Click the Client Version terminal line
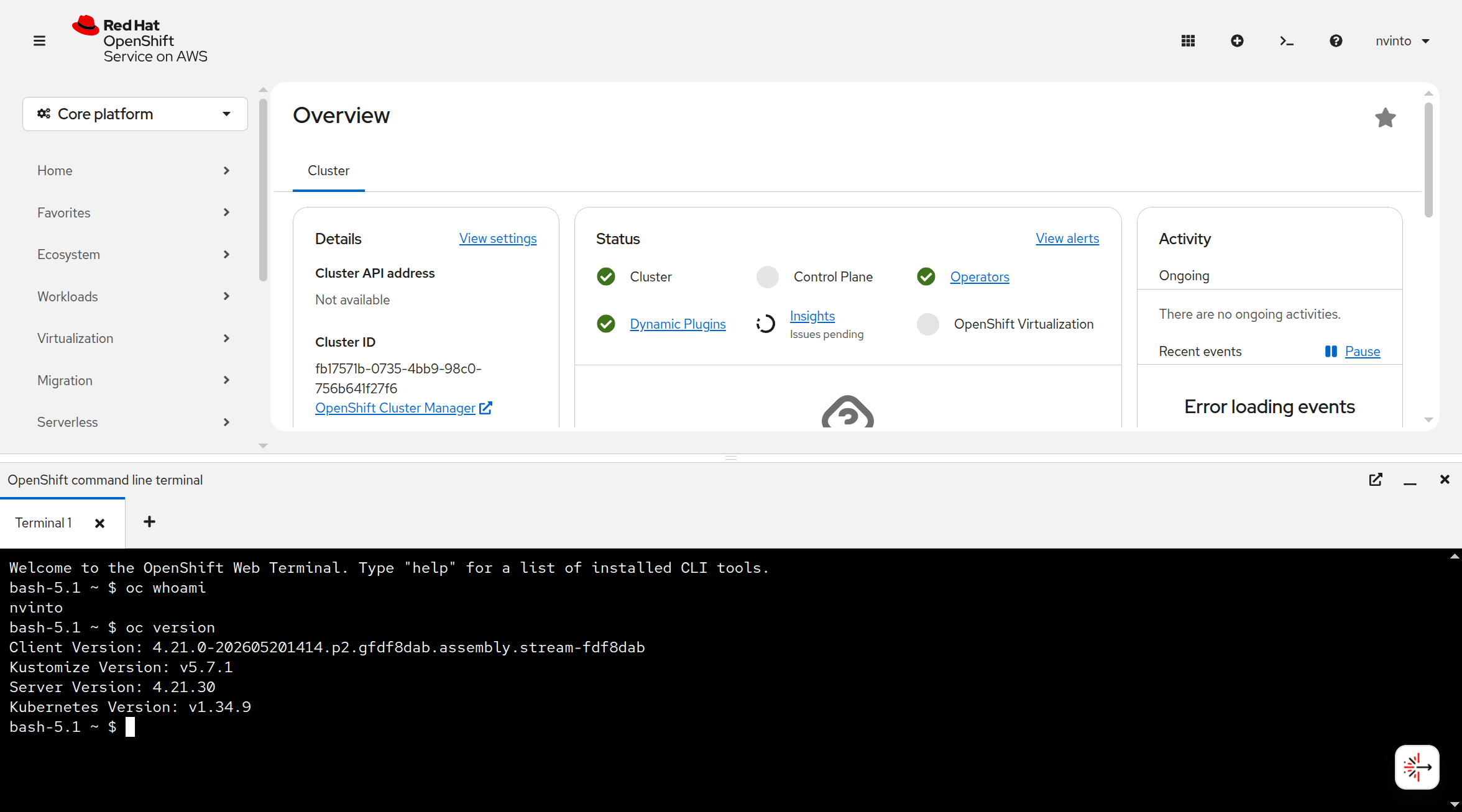 (x=327, y=647)
